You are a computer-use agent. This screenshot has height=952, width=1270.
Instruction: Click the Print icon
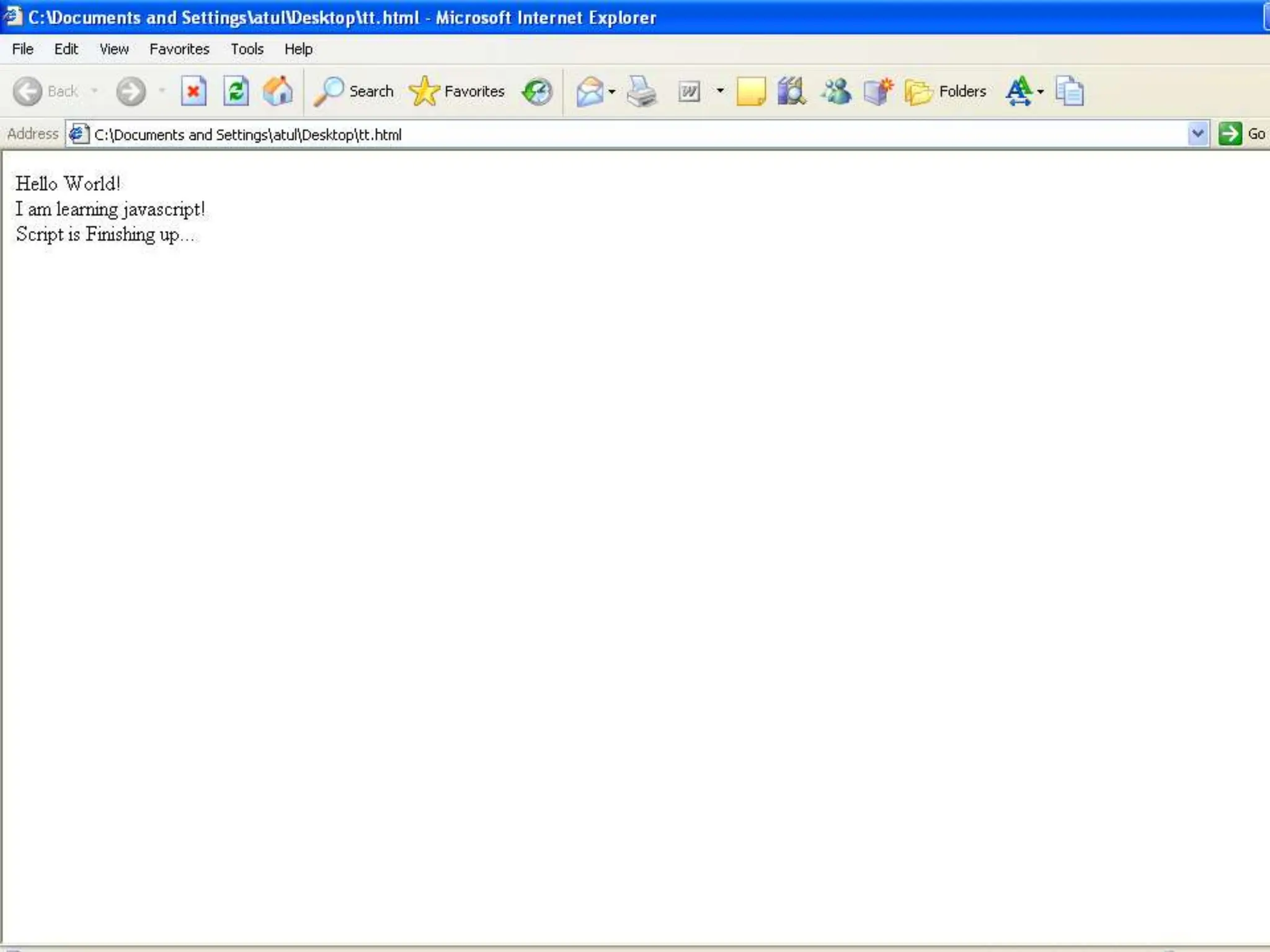[641, 92]
